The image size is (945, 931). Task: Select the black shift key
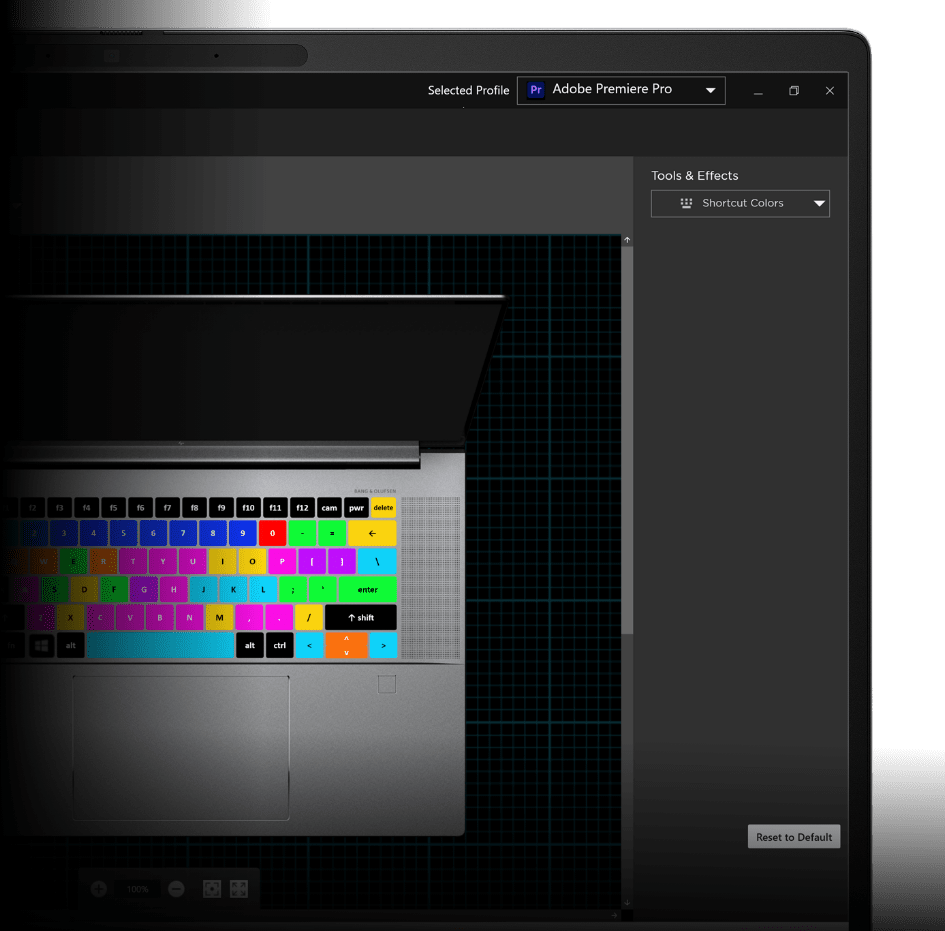tap(361, 618)
